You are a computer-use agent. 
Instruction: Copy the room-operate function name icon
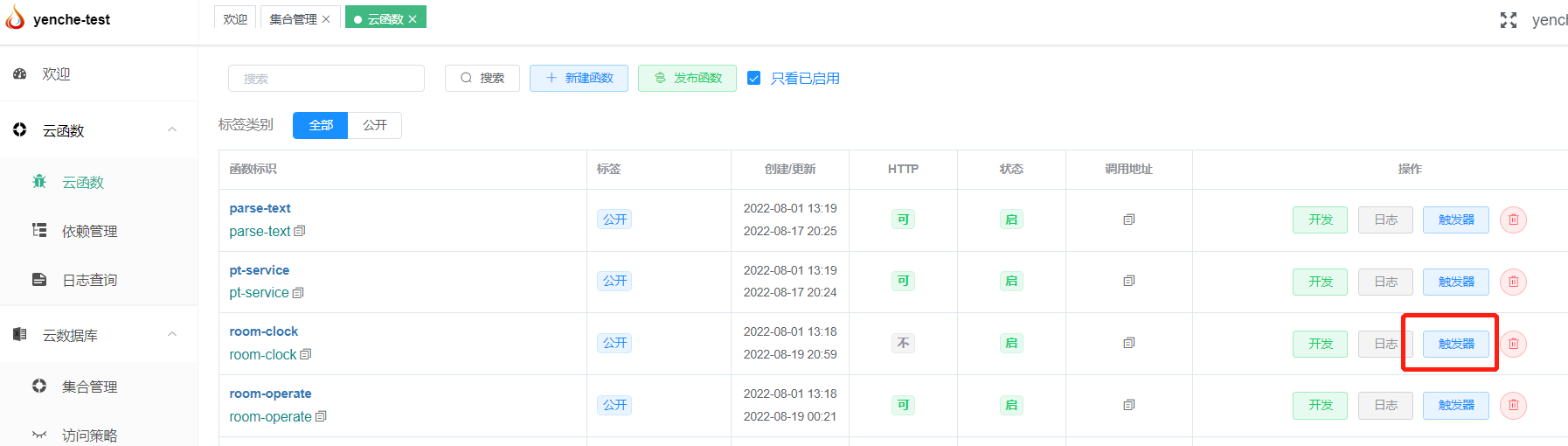click(x=321, y=416)
